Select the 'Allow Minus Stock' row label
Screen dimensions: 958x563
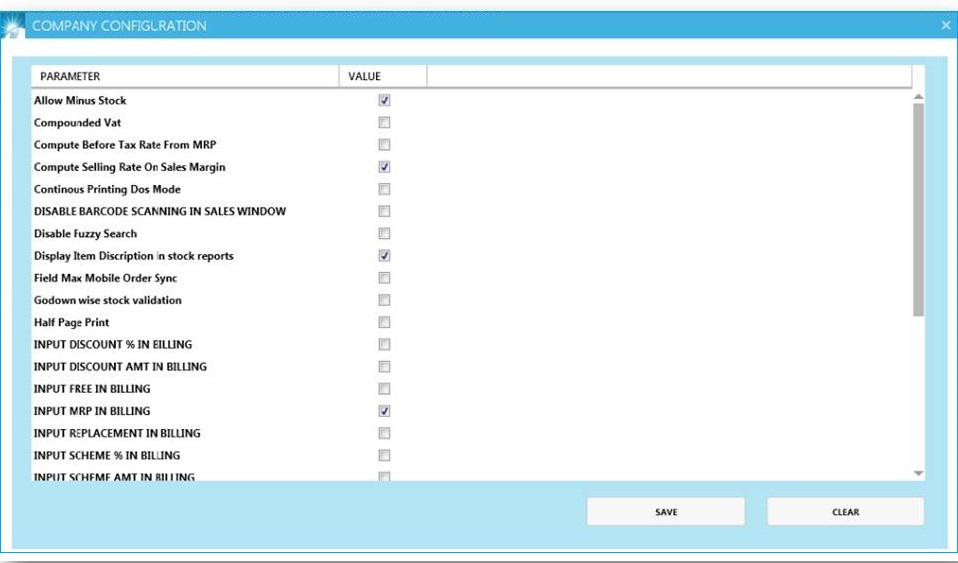pyautogui.click(x=80, y=100)
